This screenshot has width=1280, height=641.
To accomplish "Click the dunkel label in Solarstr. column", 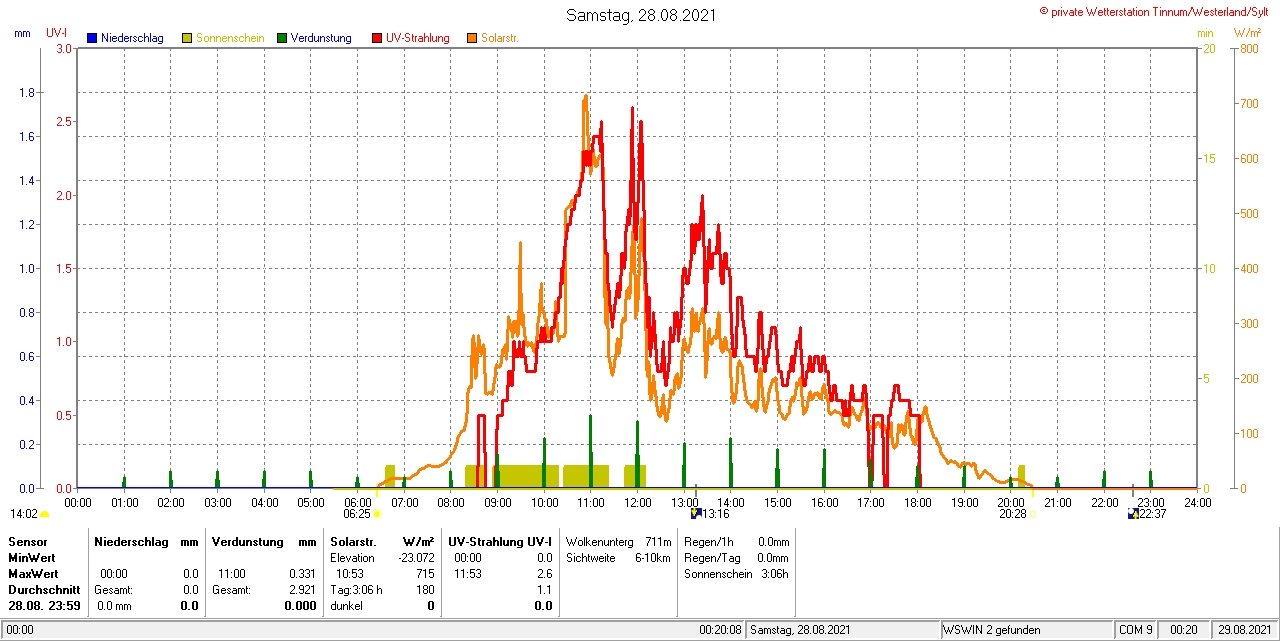I will (346, 606).
